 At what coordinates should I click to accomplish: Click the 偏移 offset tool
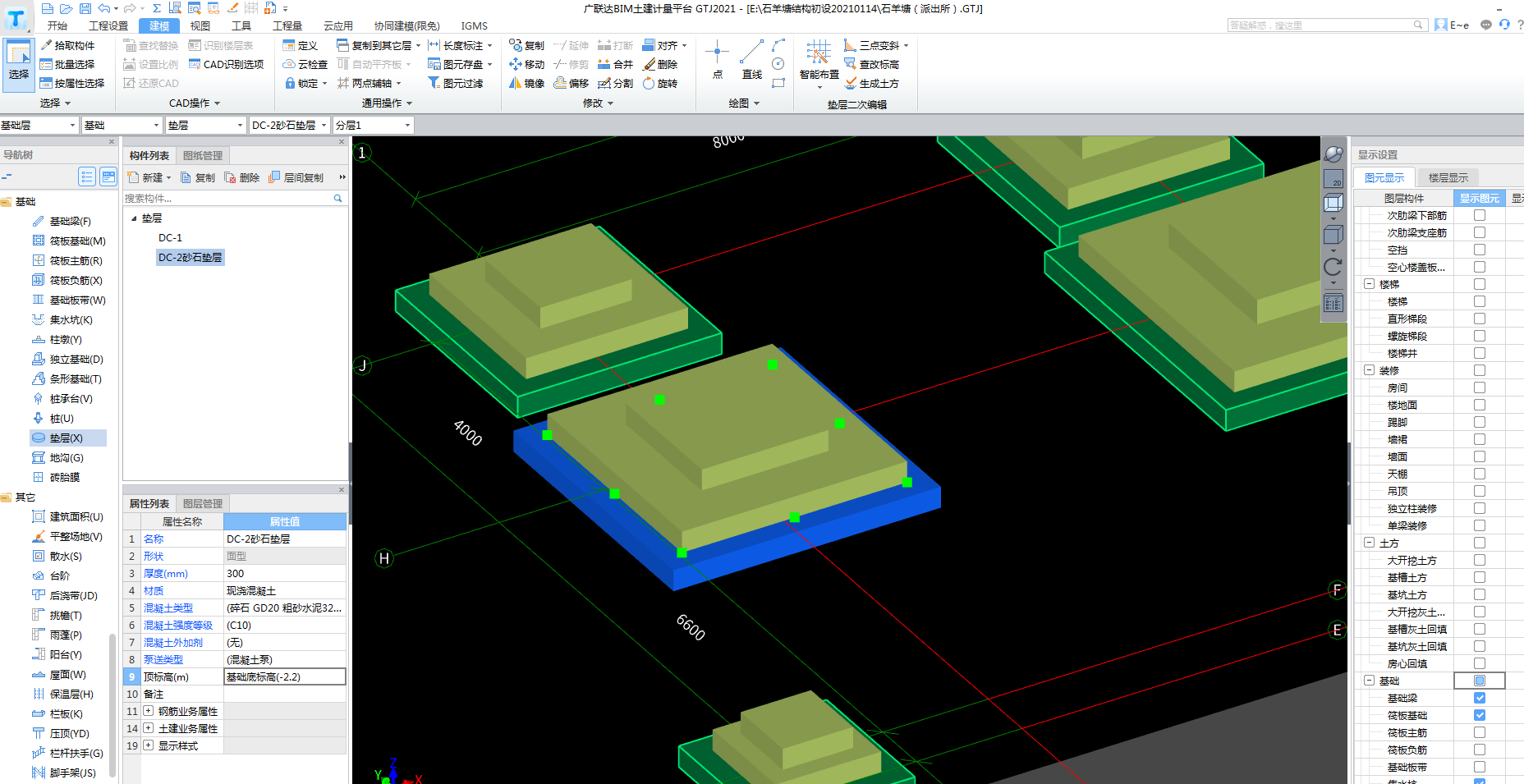click(571, 83)
